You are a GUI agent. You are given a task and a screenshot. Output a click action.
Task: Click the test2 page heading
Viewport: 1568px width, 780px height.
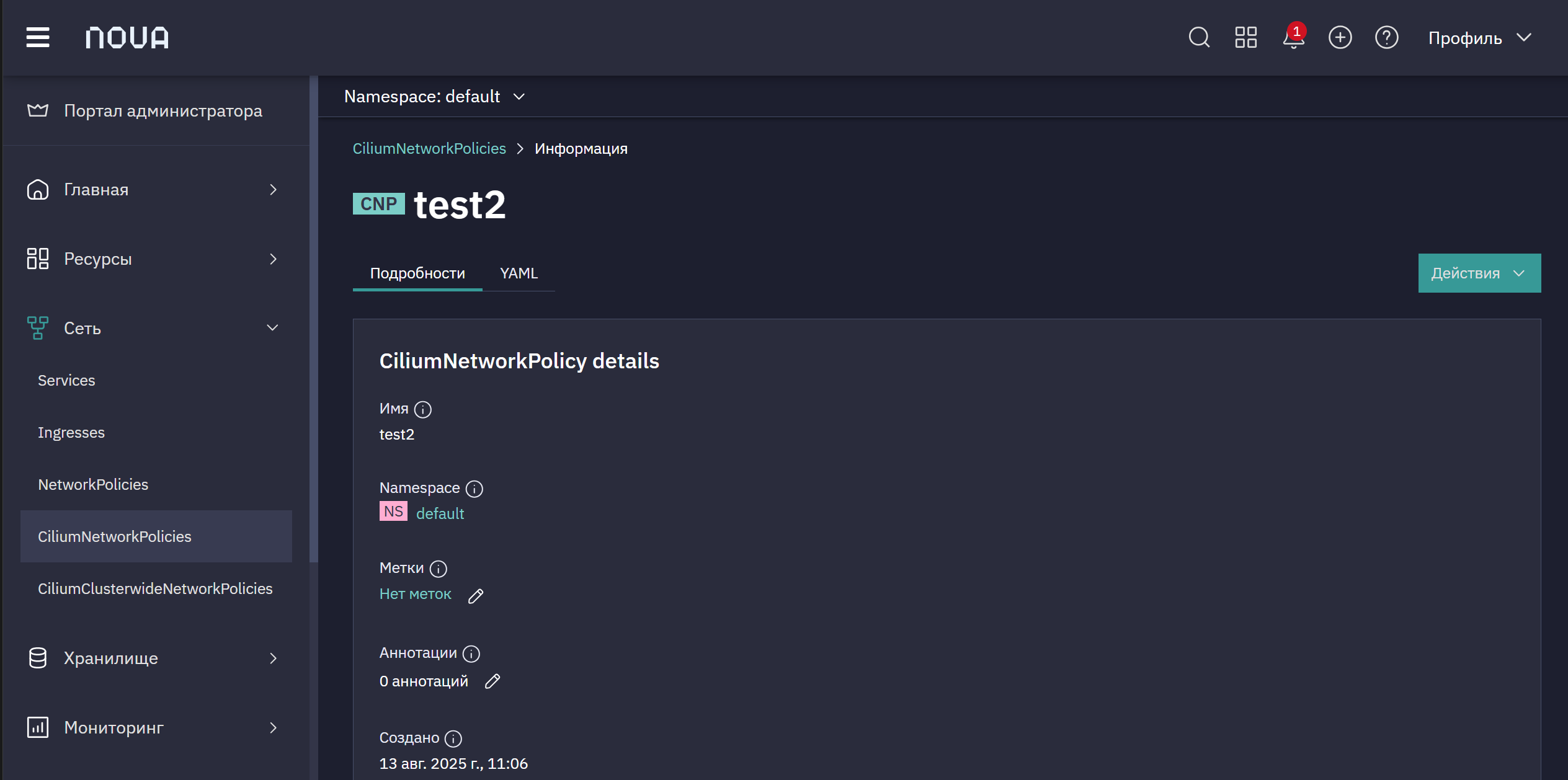[x=460, y=205]
